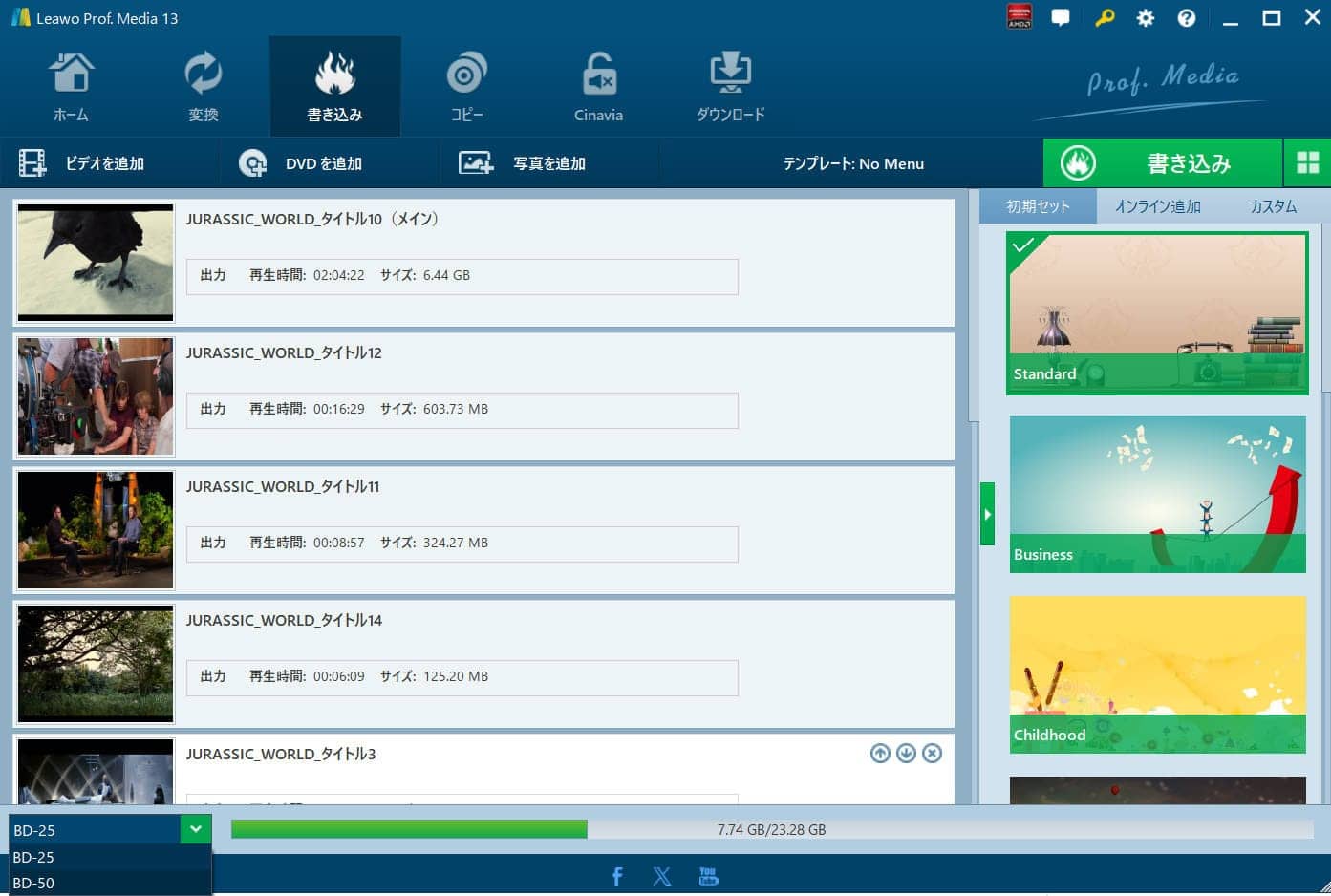Open the Copy (コピー) module
This screenshot has height=896, width=1331.
click(466, 88)
